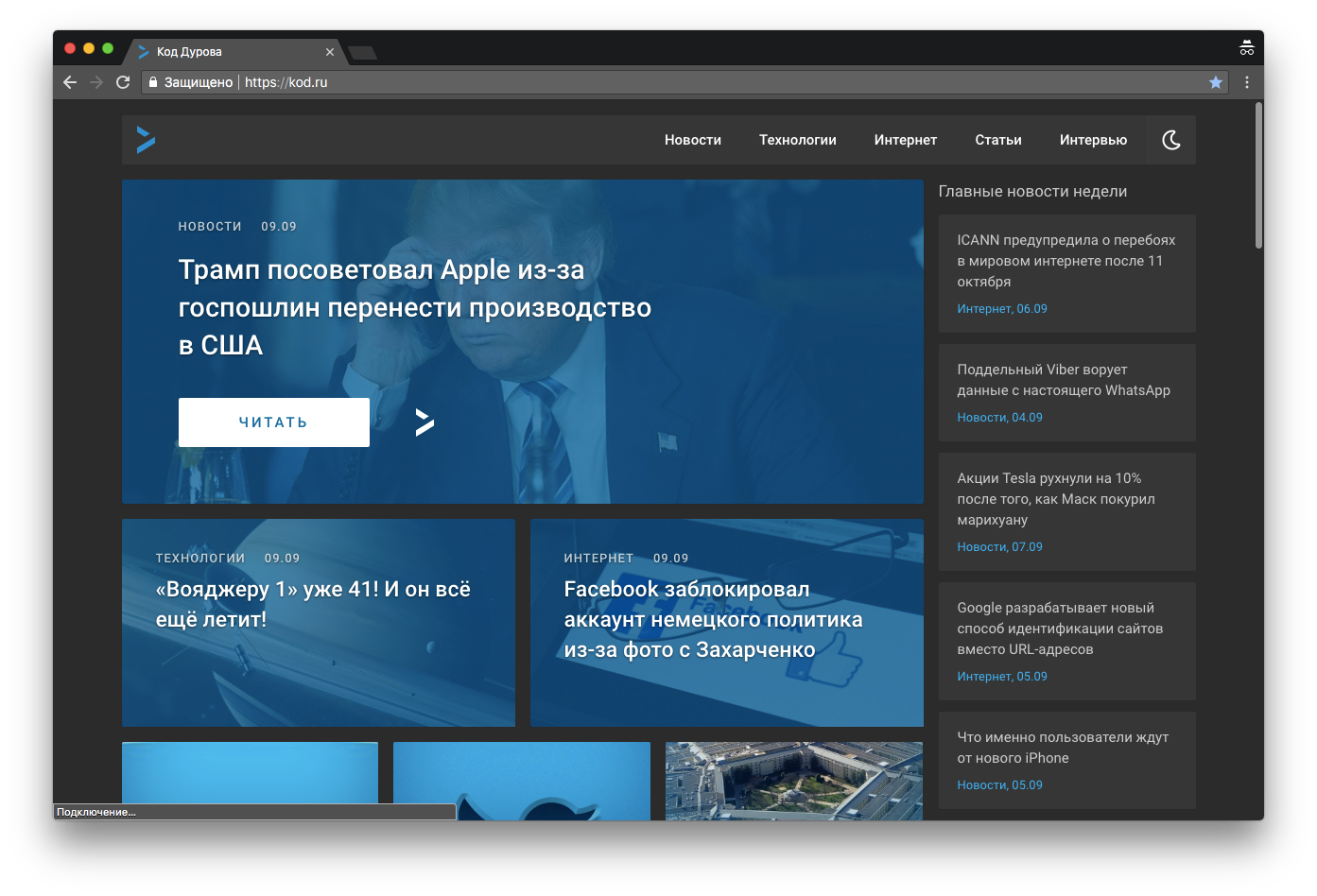Open the Twitter bird thumbnail card
Image resolution: width=1317 pixels, height=896 pixels.
coord(522,781)
